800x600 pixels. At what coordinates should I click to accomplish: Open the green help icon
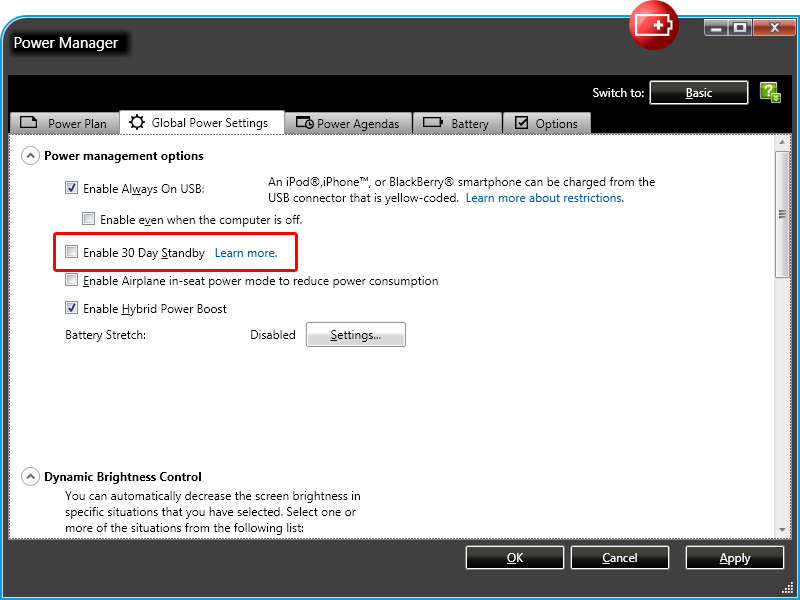(x=769, y=93)
